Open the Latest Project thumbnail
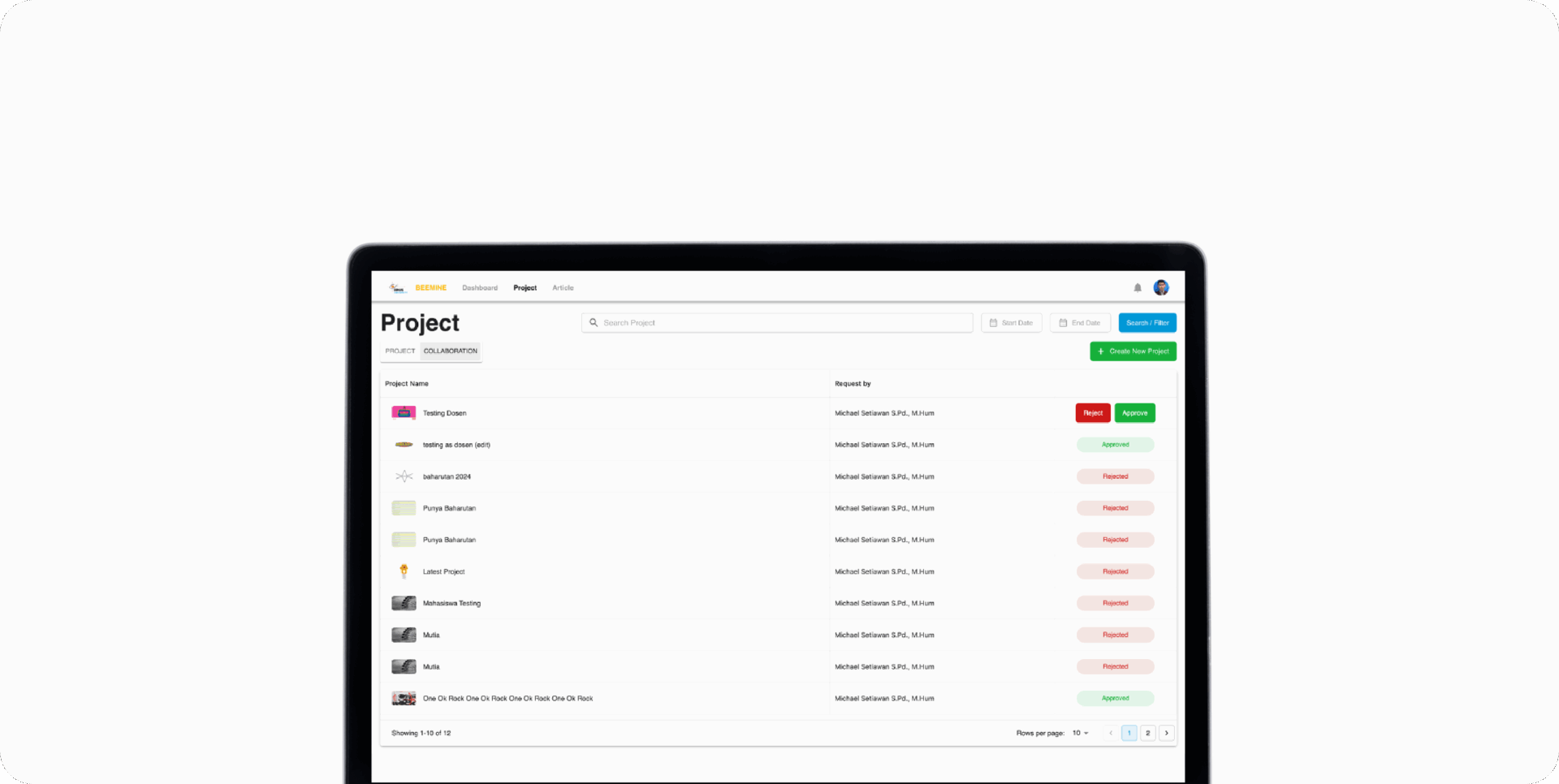This screenshot has width=1559, height=784. tap(404, 571)
